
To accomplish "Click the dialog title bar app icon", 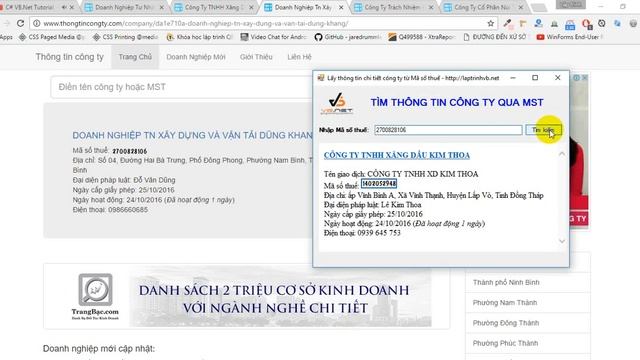I will pyautogui.click(x=321, y=78).
